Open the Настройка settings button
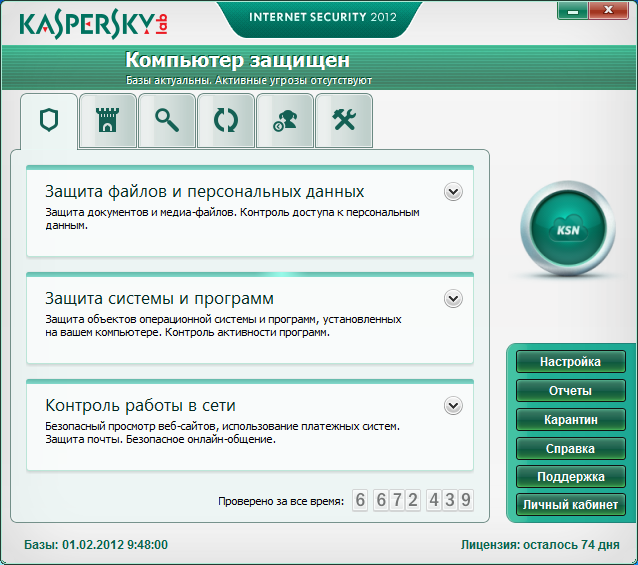Image resolution: width=638 pixels, height=565 pixels. pos(570,362)
